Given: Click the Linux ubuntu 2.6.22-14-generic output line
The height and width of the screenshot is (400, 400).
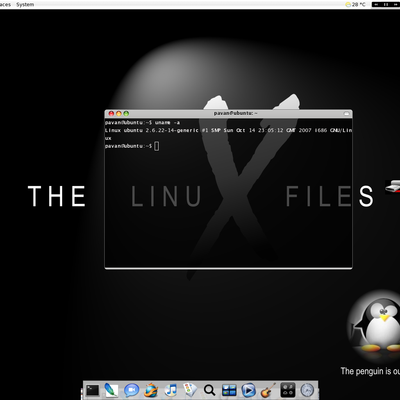Looking at the screenshot, I should pos(228,130).
